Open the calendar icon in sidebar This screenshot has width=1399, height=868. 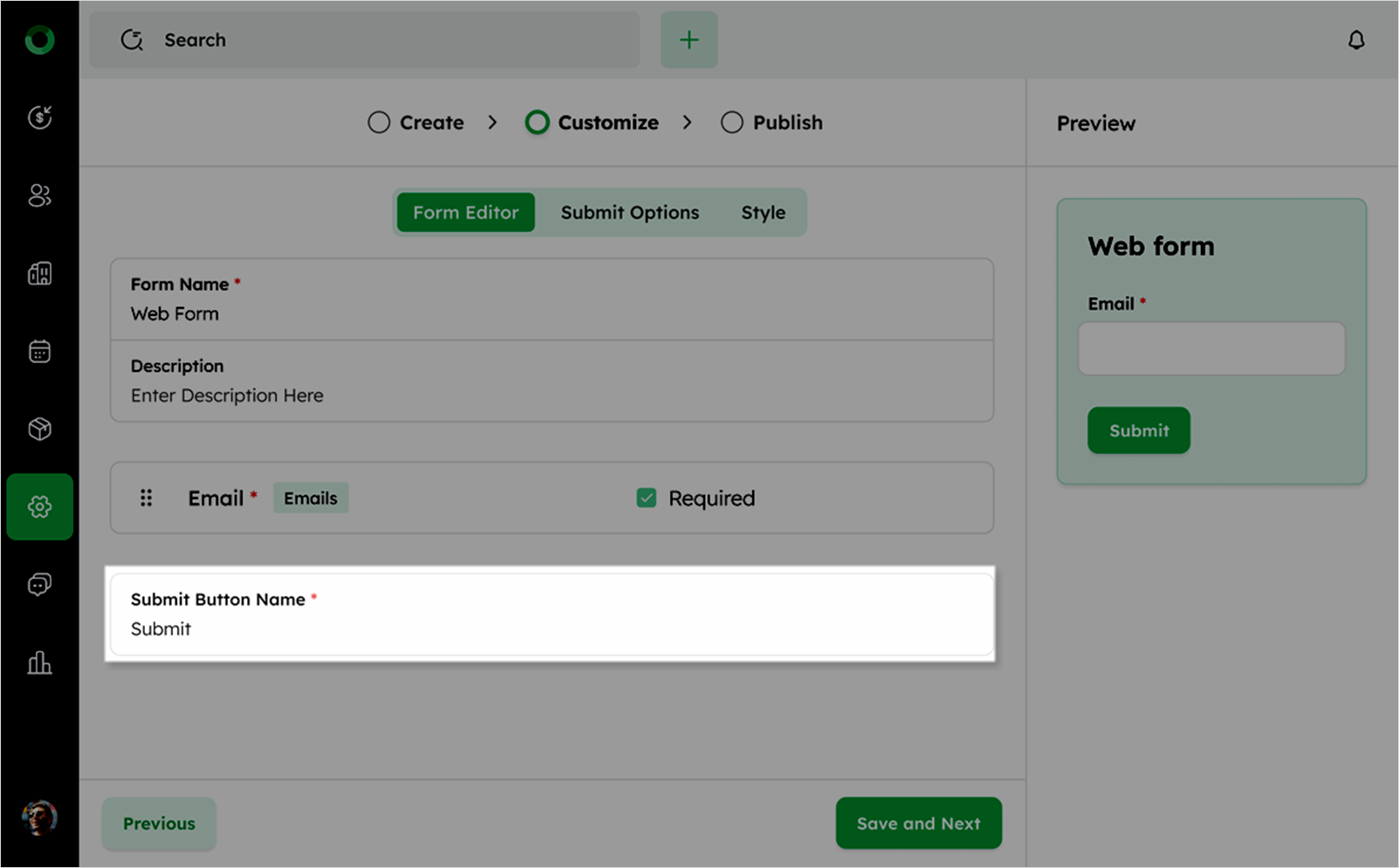click(39, 352)
